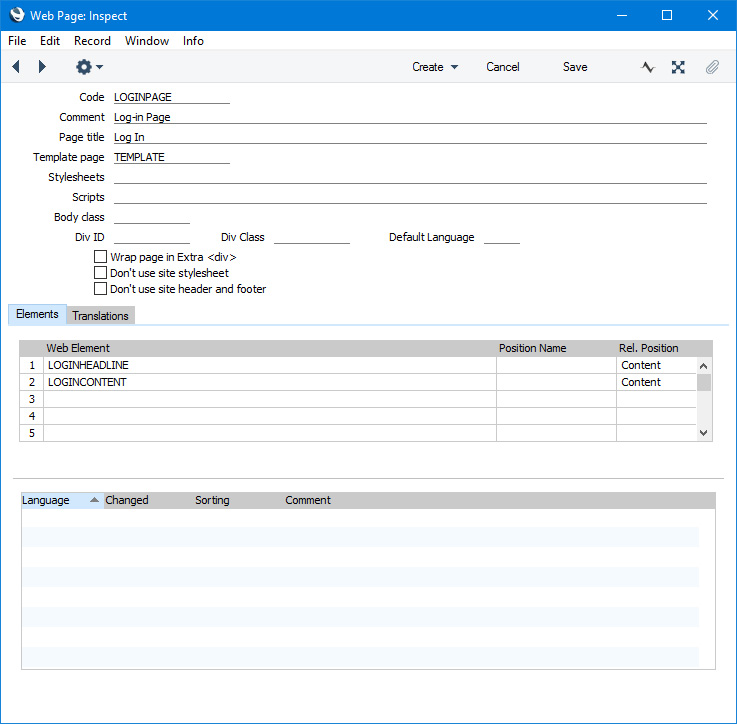Click the Template page field

tap(172, 157)
